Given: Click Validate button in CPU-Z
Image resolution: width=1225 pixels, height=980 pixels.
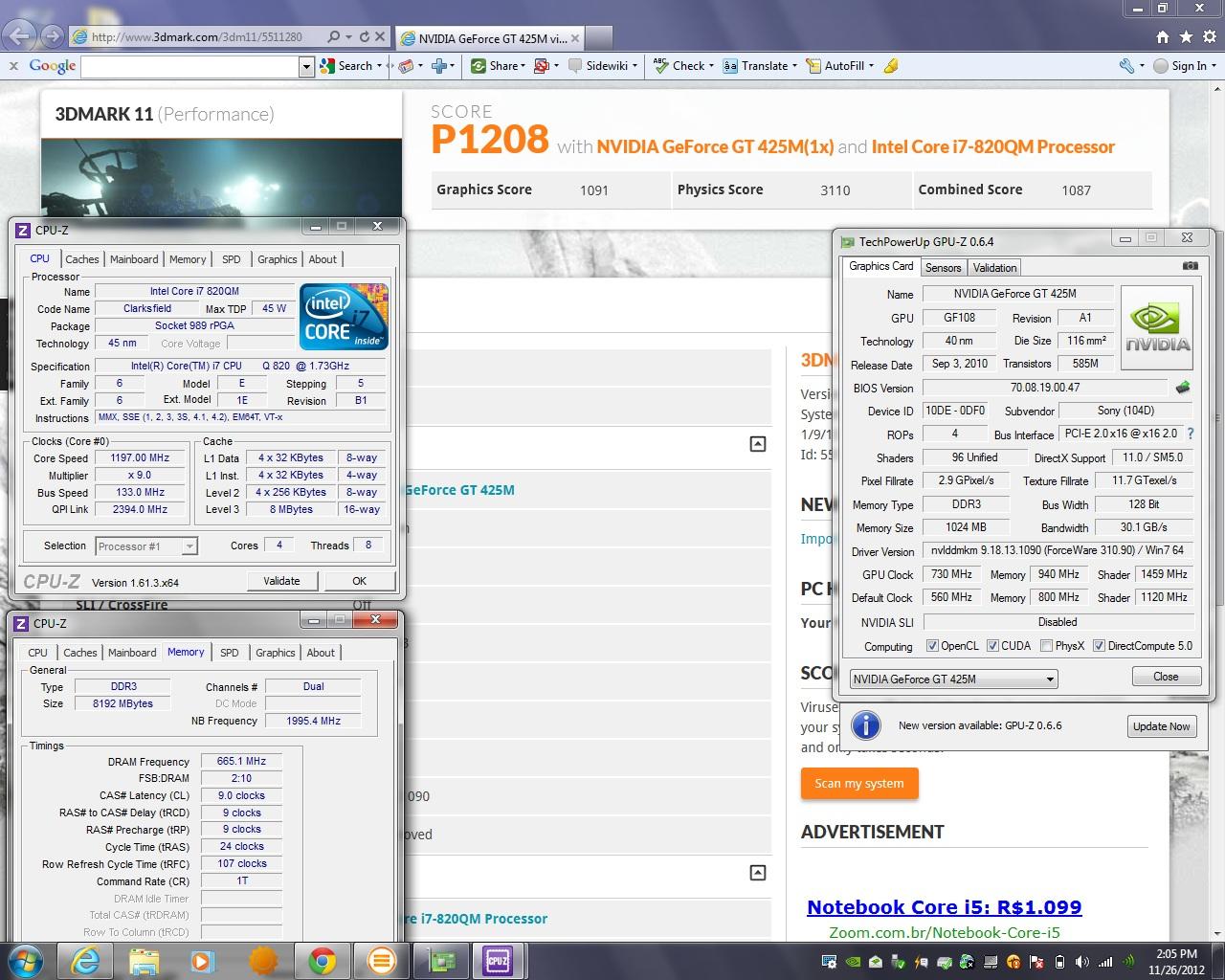Looking at the screenshot, I should pos(281,581).
